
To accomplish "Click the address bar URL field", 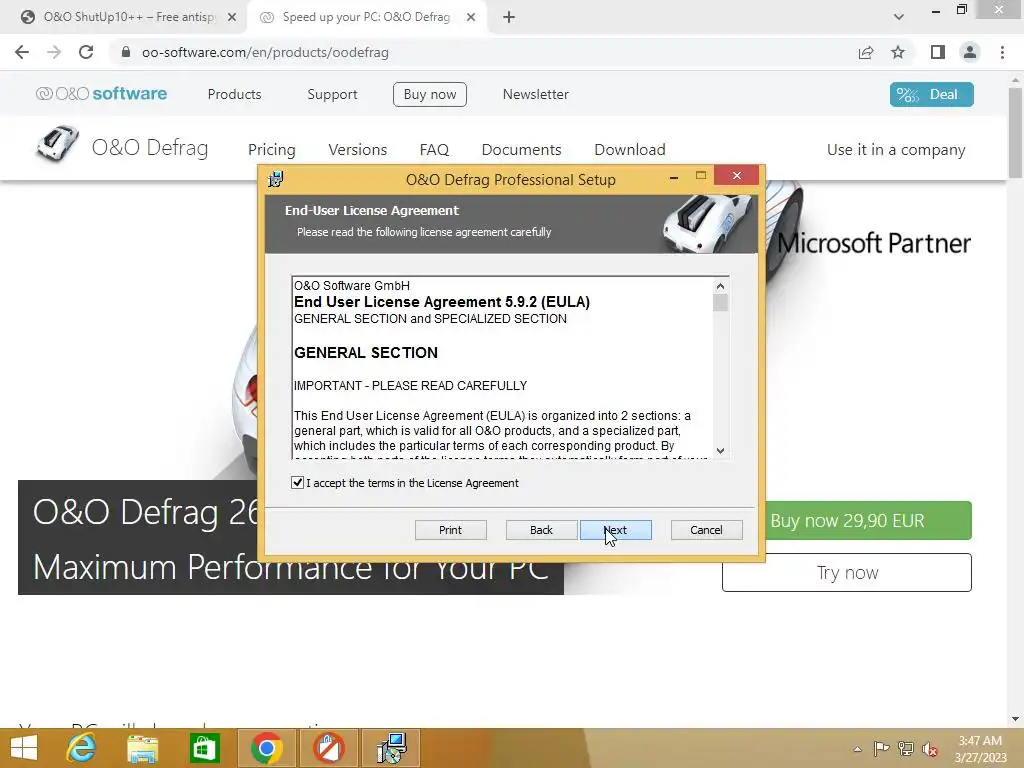I will pyautogui.click(x=483, y=52).
